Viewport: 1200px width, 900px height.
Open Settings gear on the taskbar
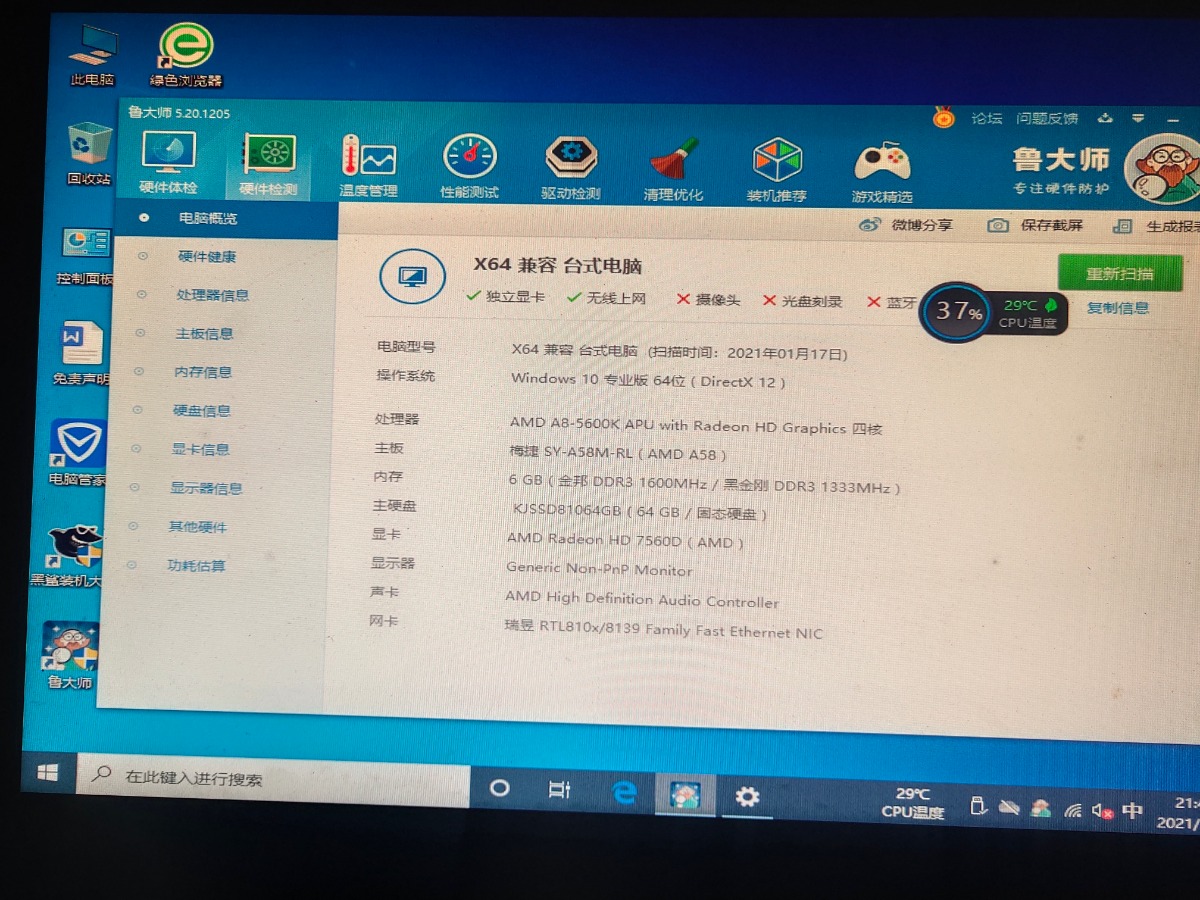pos(747,797)
